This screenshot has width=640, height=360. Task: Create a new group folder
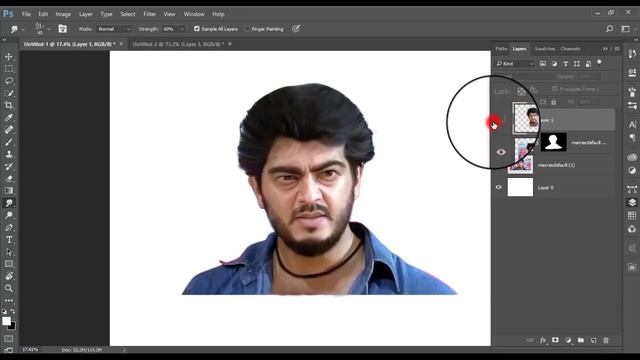[x=581, y=340]
